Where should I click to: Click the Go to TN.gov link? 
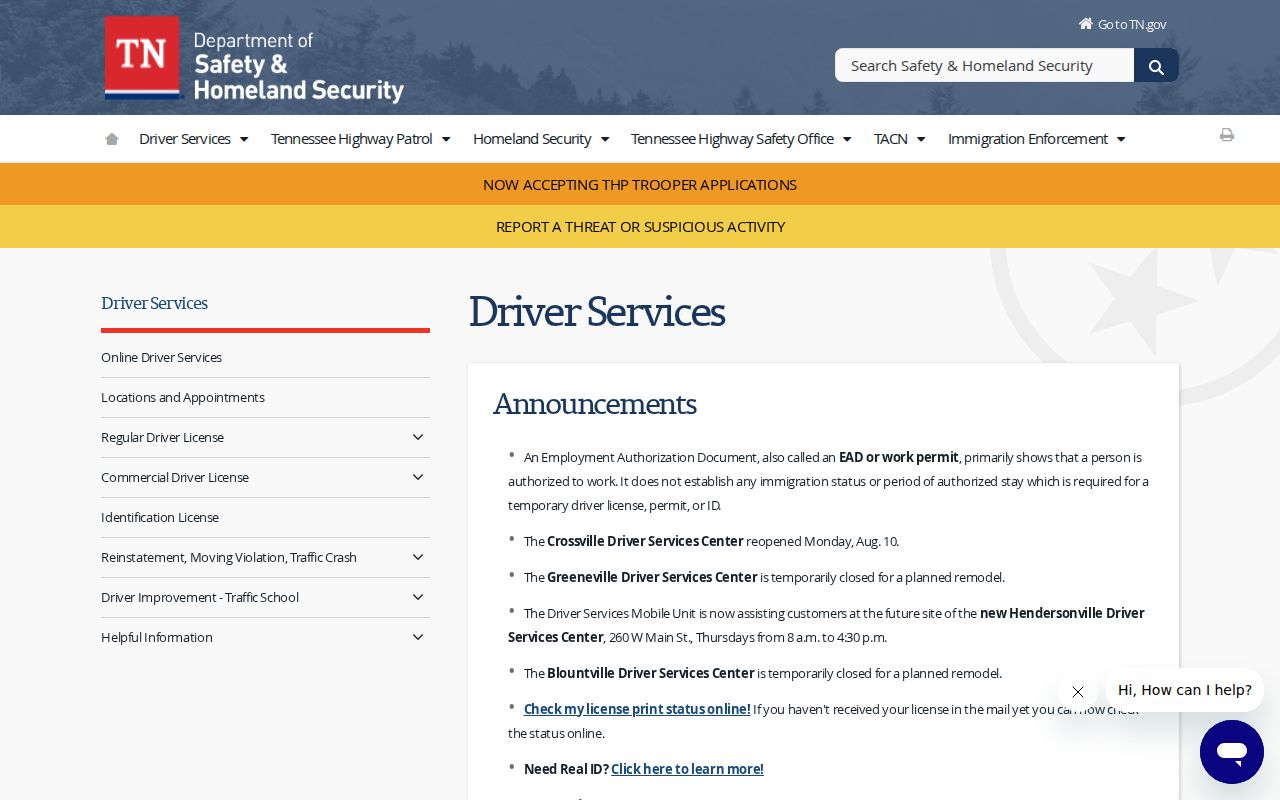click(1122, 24)
